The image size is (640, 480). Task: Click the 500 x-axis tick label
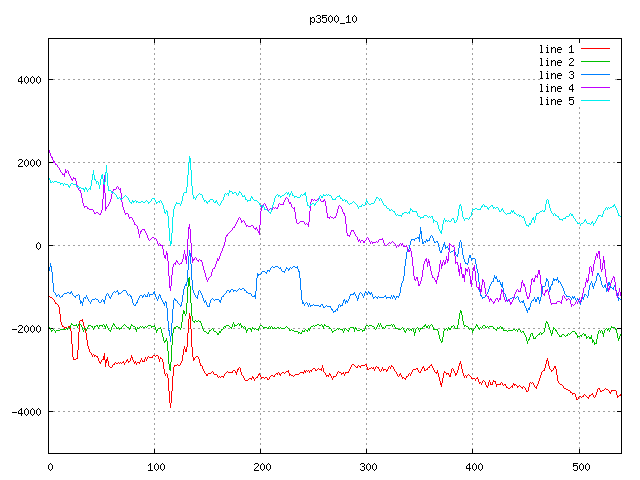click(x=579, y=466)
